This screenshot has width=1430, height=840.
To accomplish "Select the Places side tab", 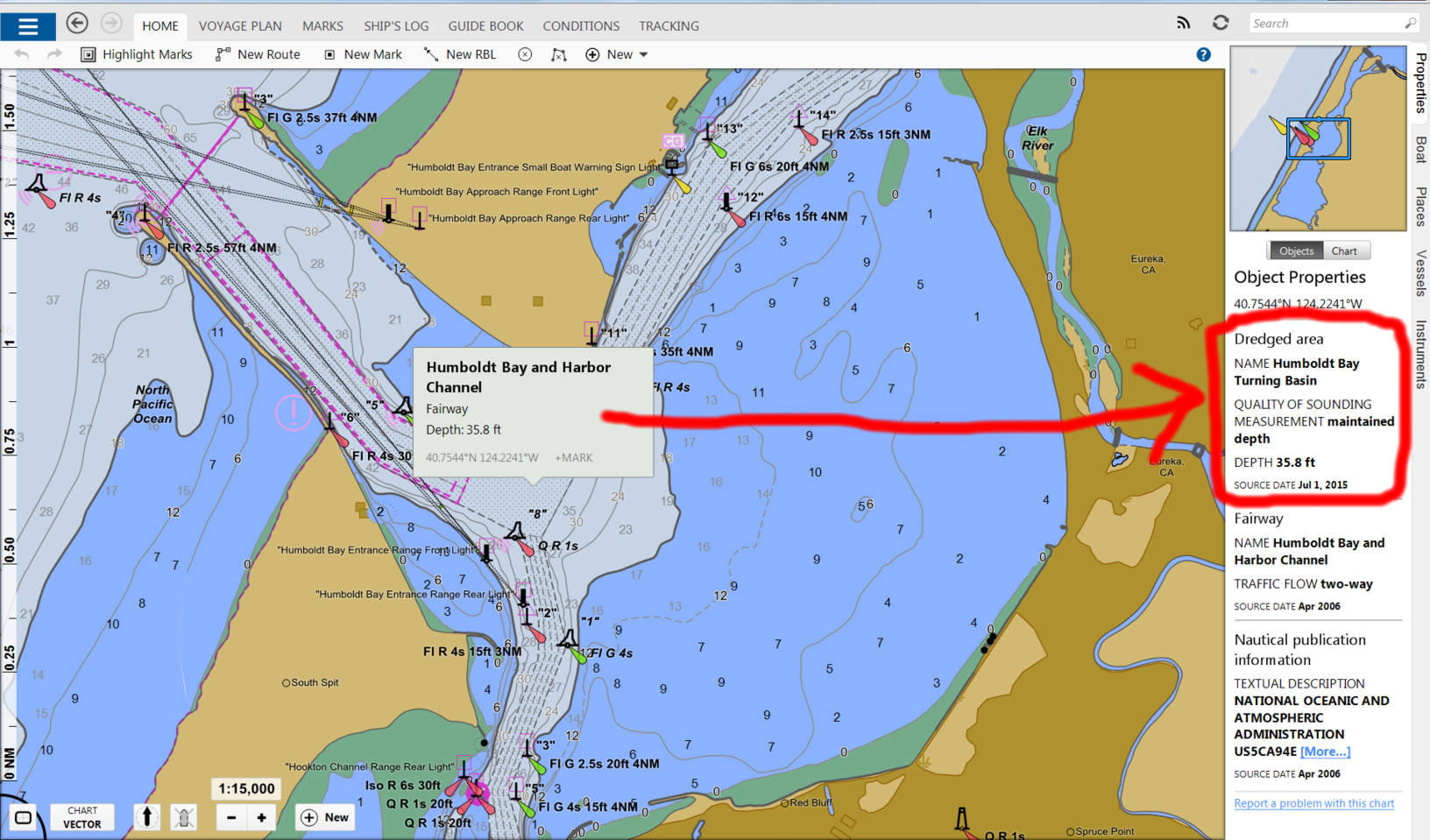I will pos(1420,207).
